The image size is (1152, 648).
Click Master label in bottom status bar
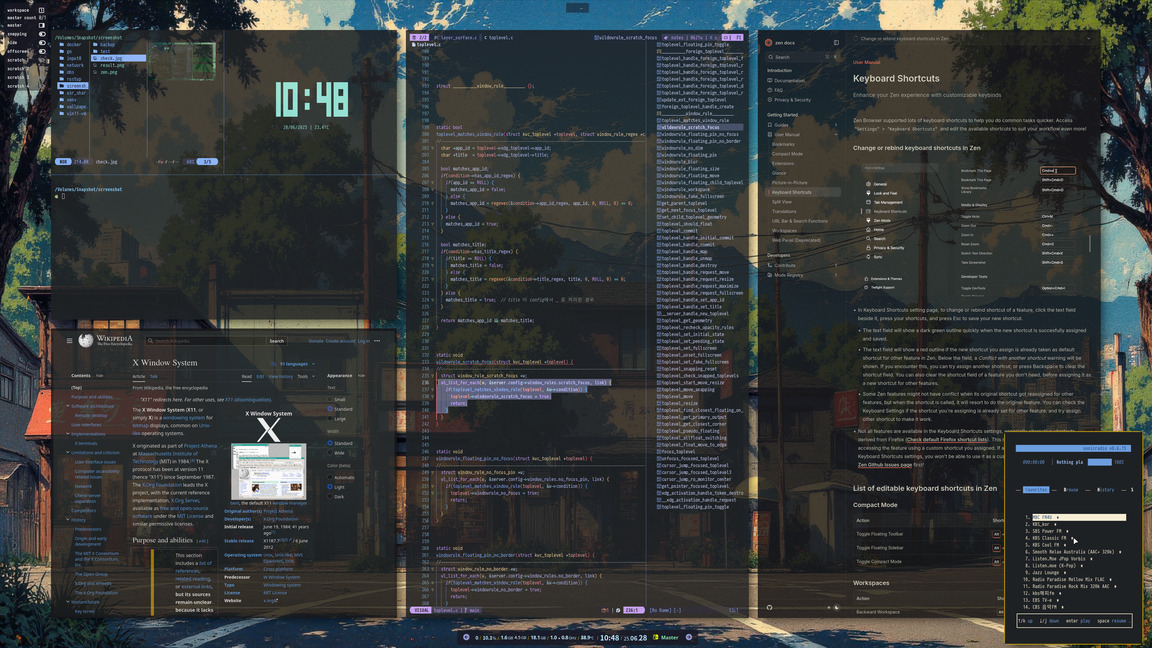point(669,638)
